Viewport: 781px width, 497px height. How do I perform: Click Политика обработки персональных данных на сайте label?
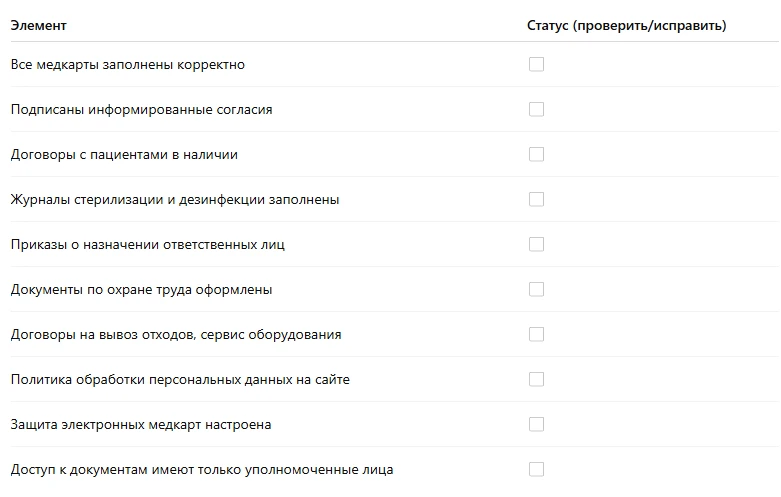click(x=180, y=379)
